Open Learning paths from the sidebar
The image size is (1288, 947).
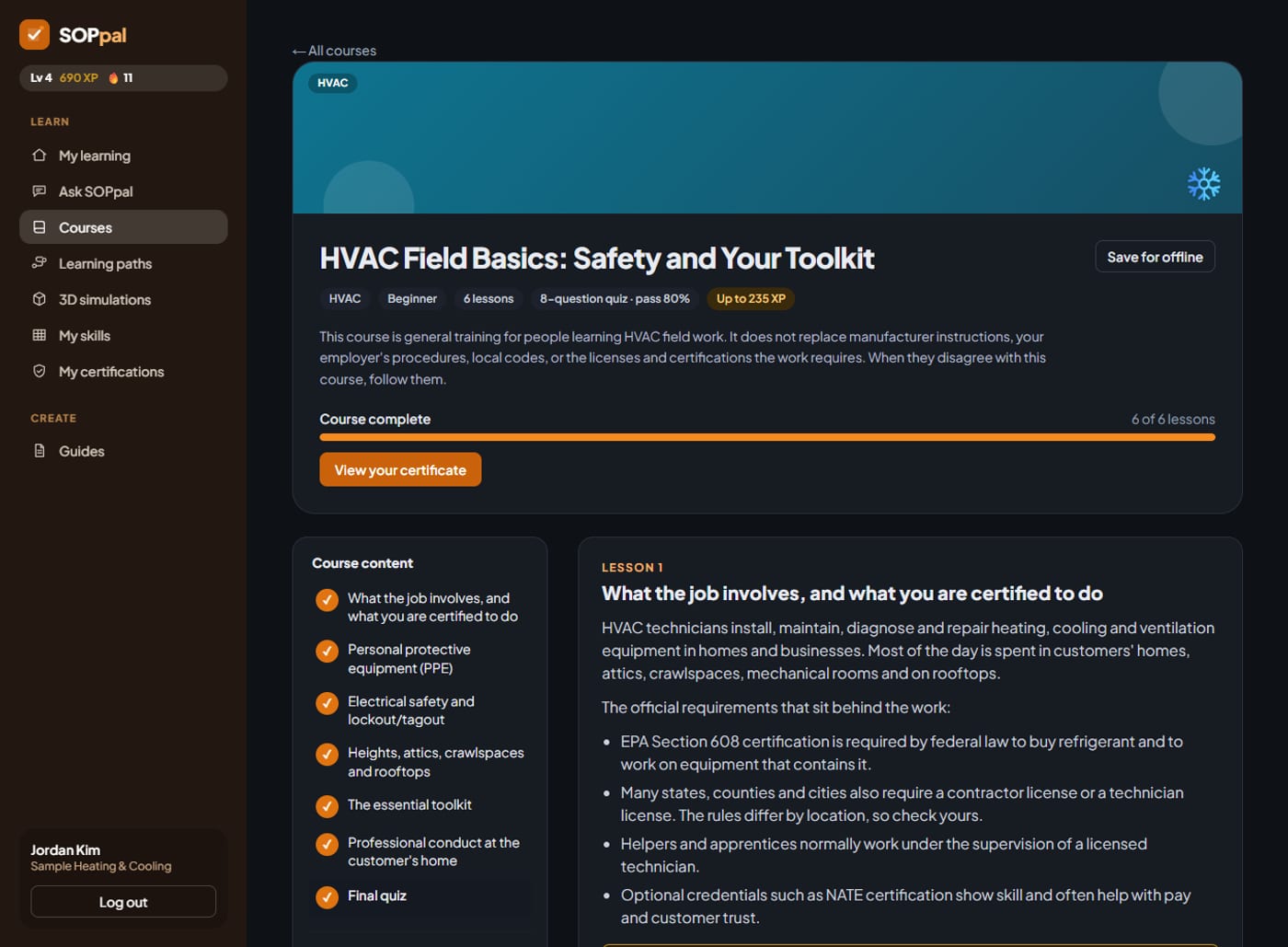click(x=123, y=263)
